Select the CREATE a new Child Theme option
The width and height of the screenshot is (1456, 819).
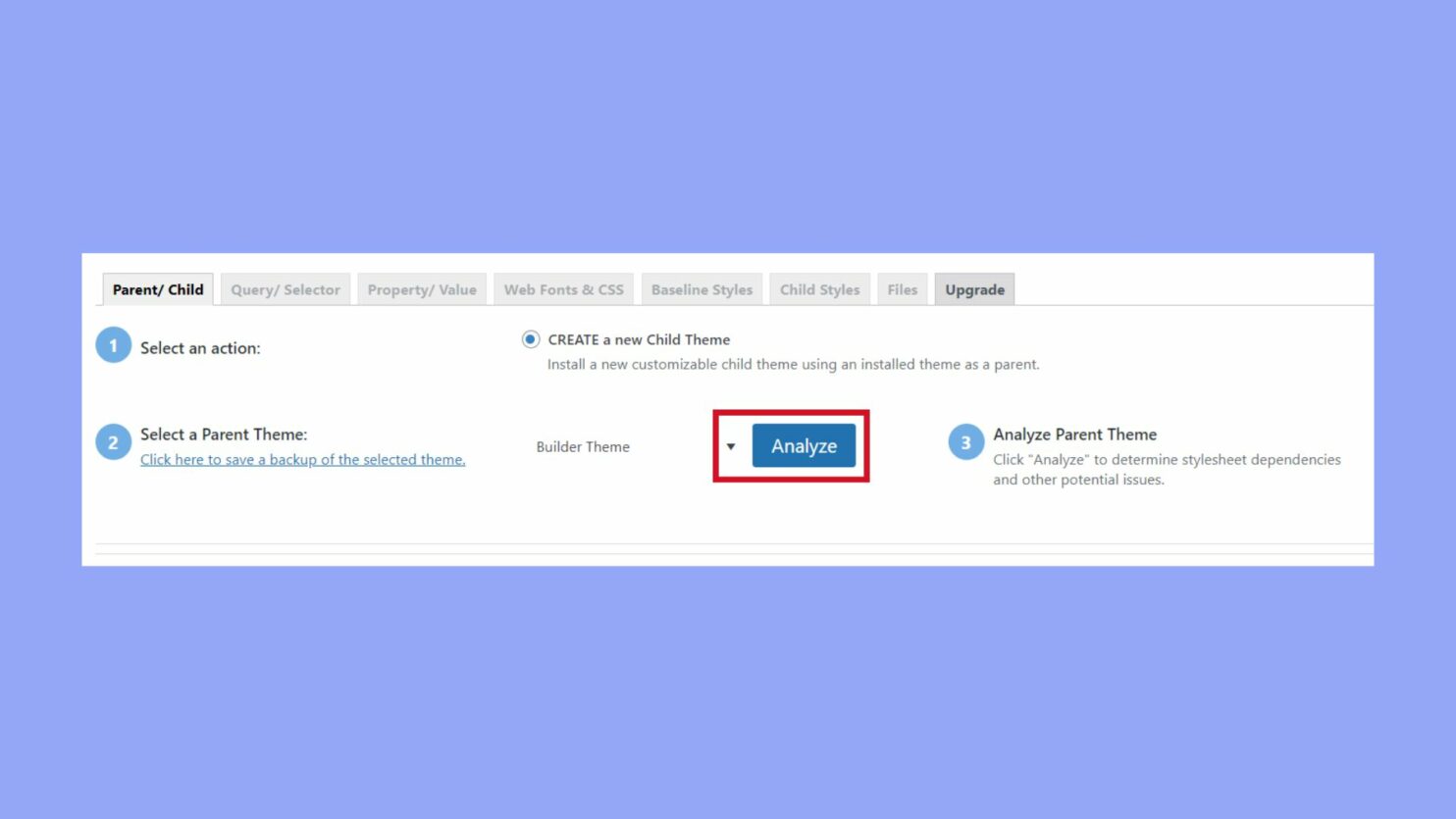pyautogui.click(x=530, y=339)
